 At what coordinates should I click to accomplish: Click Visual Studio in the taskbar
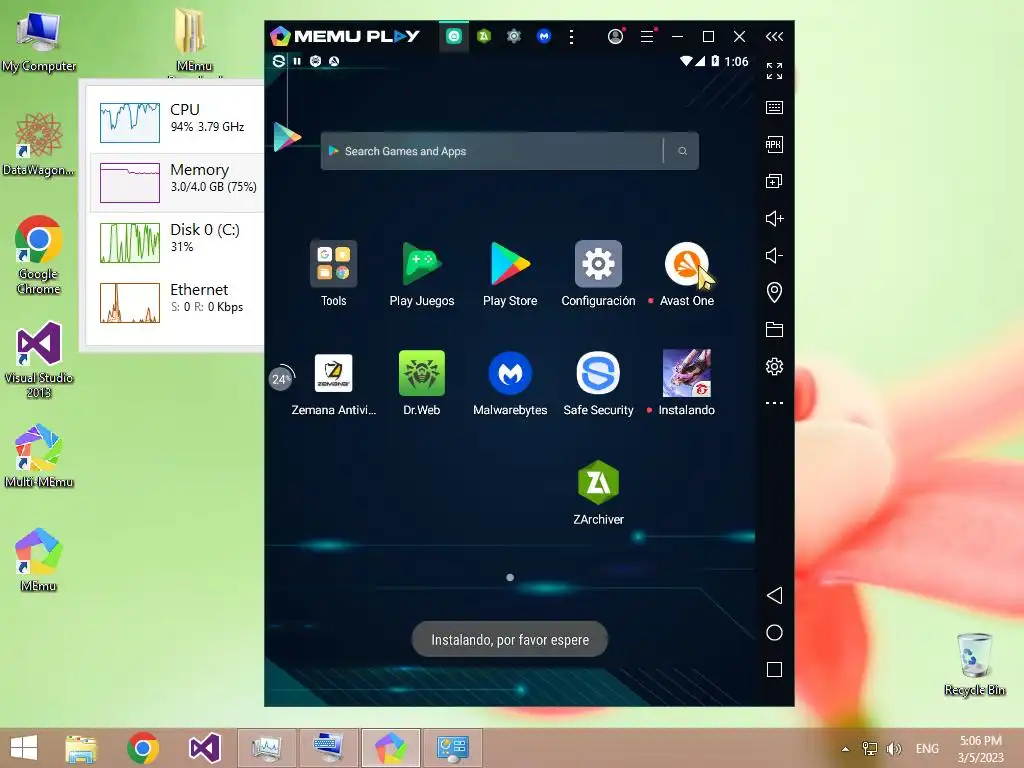[204, 748]
